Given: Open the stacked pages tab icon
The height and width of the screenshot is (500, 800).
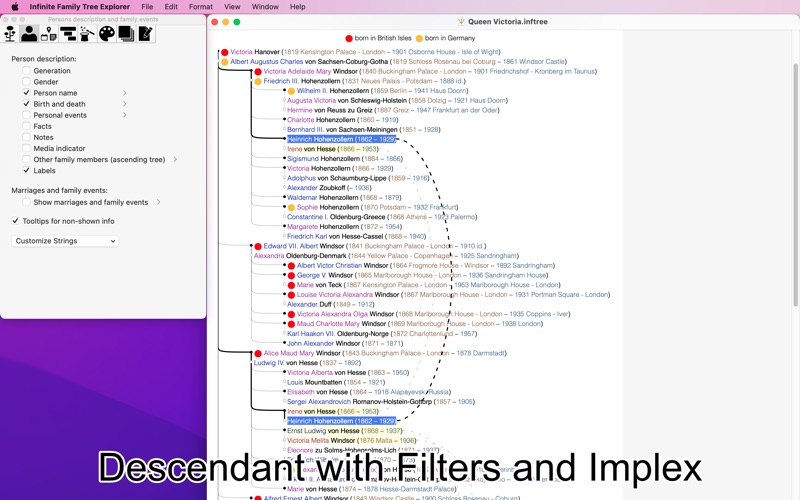Looking at the screenshot, I should click(126, 34).
